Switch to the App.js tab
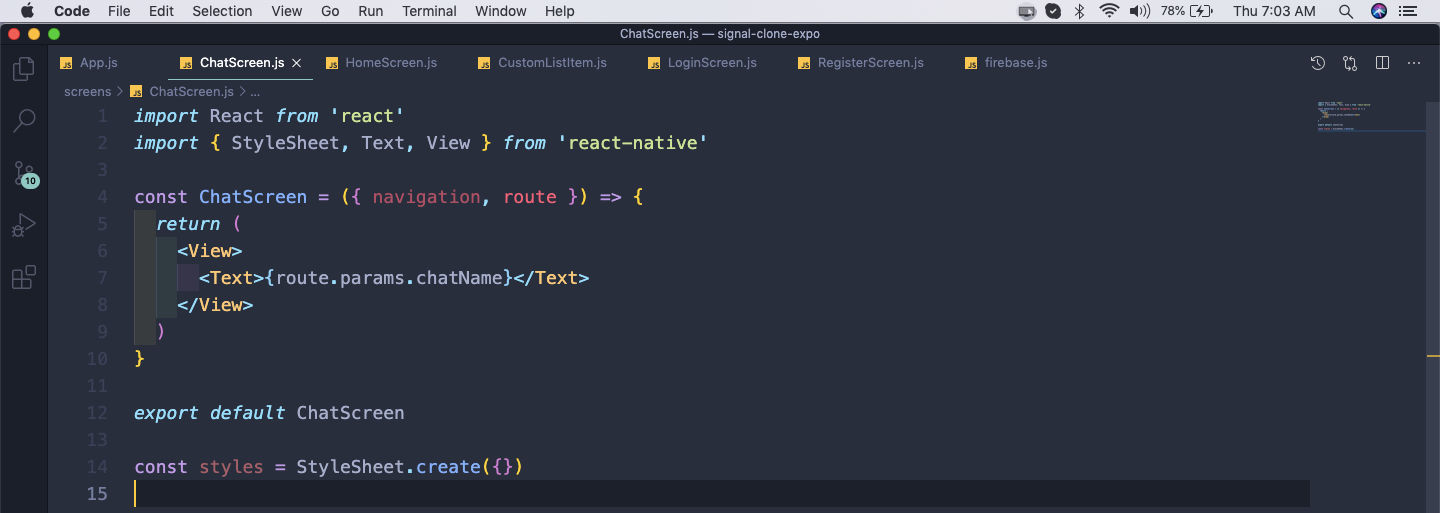Image resolution: width=1440 pixels, height=513 pixels. 89,63
